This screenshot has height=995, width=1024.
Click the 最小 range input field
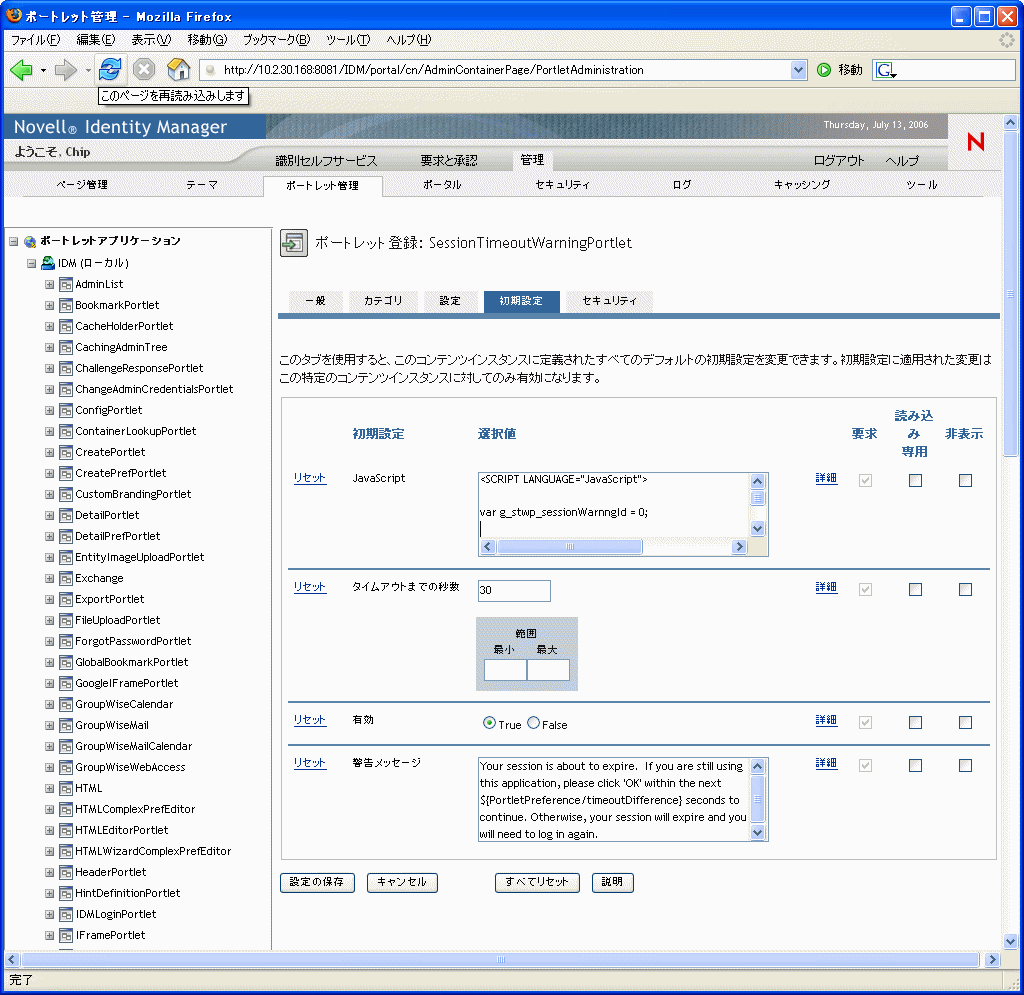point(505,670)
